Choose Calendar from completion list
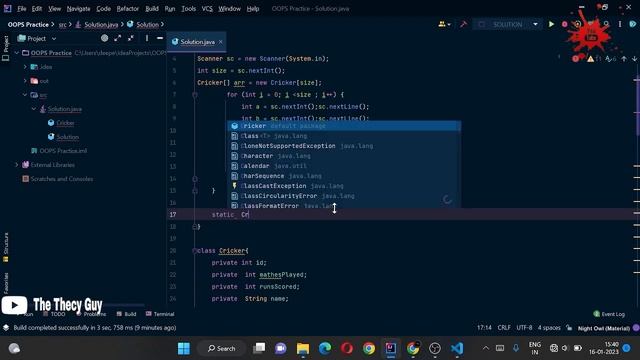This screenshot has width=640, height=360. pyautogui.click(x=344, y=166)
